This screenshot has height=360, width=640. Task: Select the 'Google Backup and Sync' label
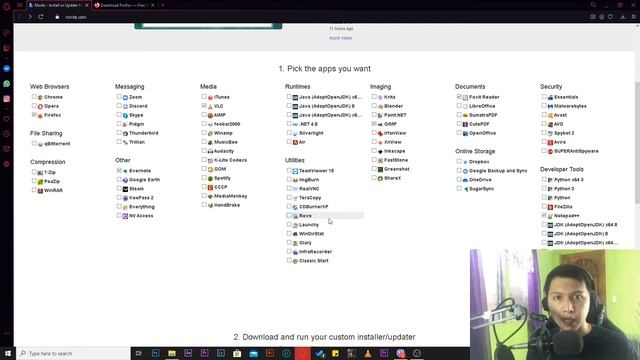498,171
